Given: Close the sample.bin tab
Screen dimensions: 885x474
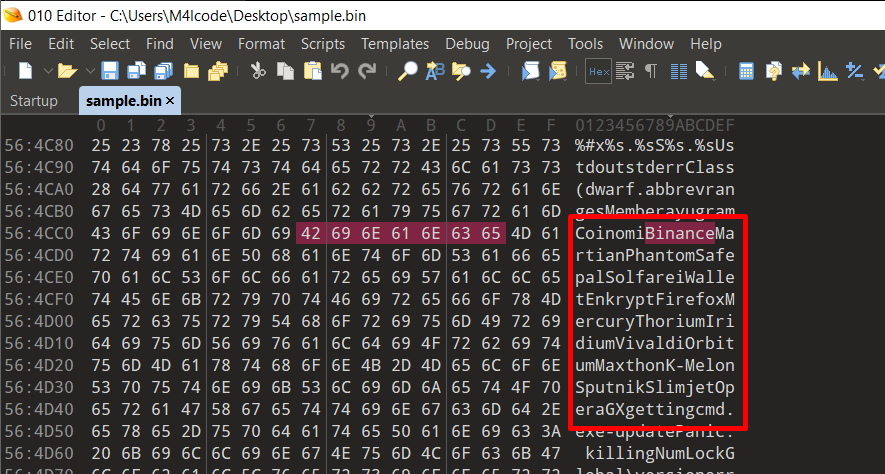Looking at the screenshot, I should coord(170,101).
